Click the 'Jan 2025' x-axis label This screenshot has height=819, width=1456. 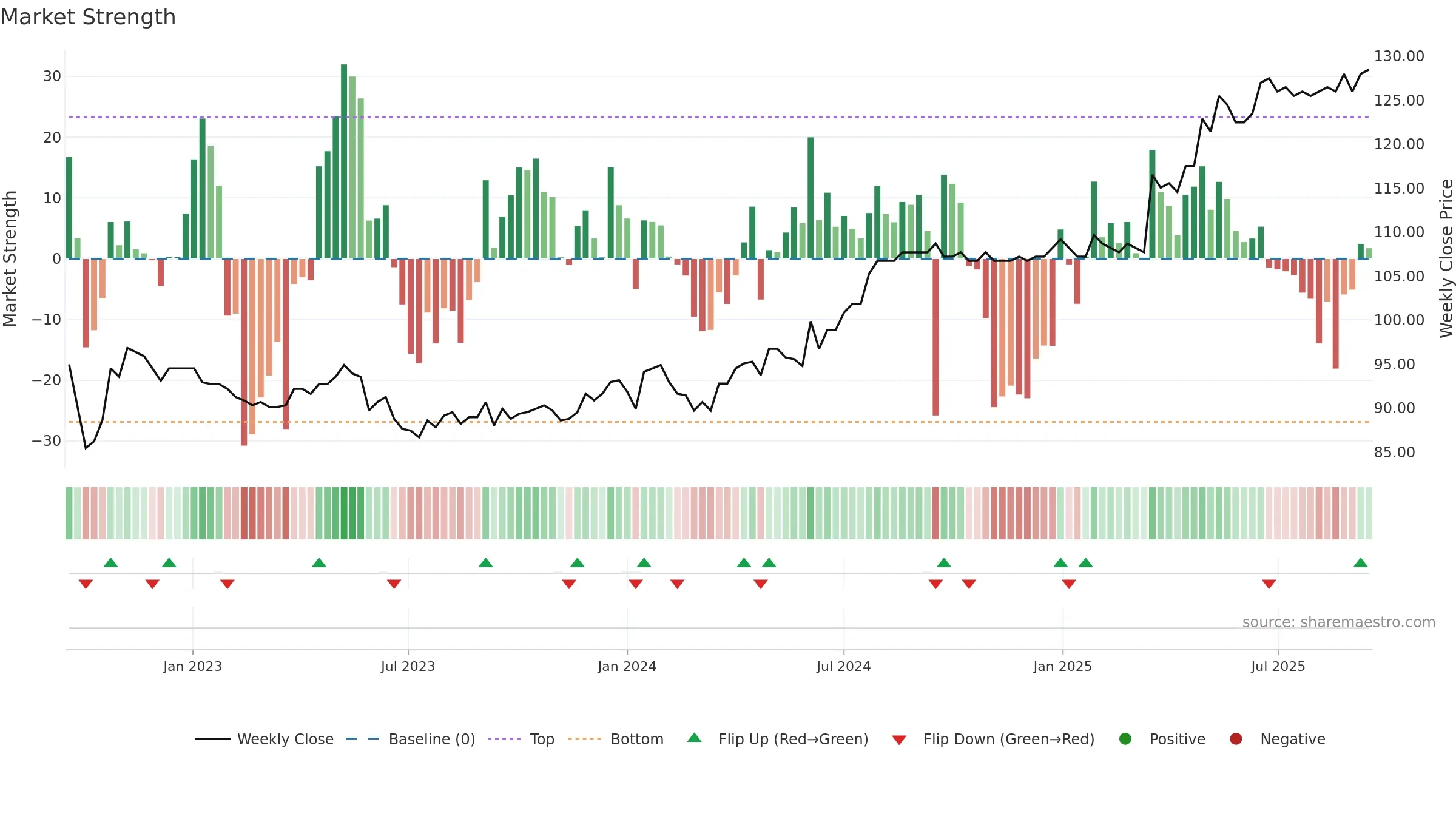[x=1062, y=666]
